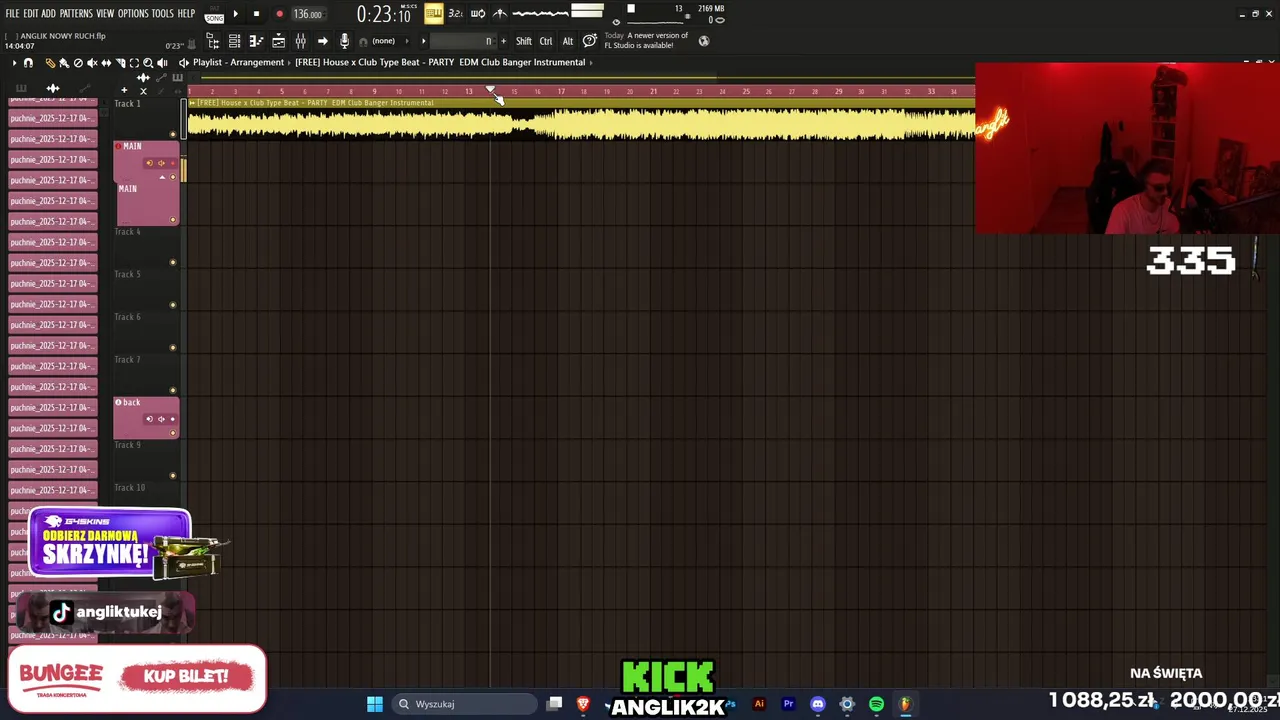Open the [FREE] House x Club Type Beat breadcrumb
Image resolution: width=1280 pixels, height=720 pixels.
click(x=440, y=62)
